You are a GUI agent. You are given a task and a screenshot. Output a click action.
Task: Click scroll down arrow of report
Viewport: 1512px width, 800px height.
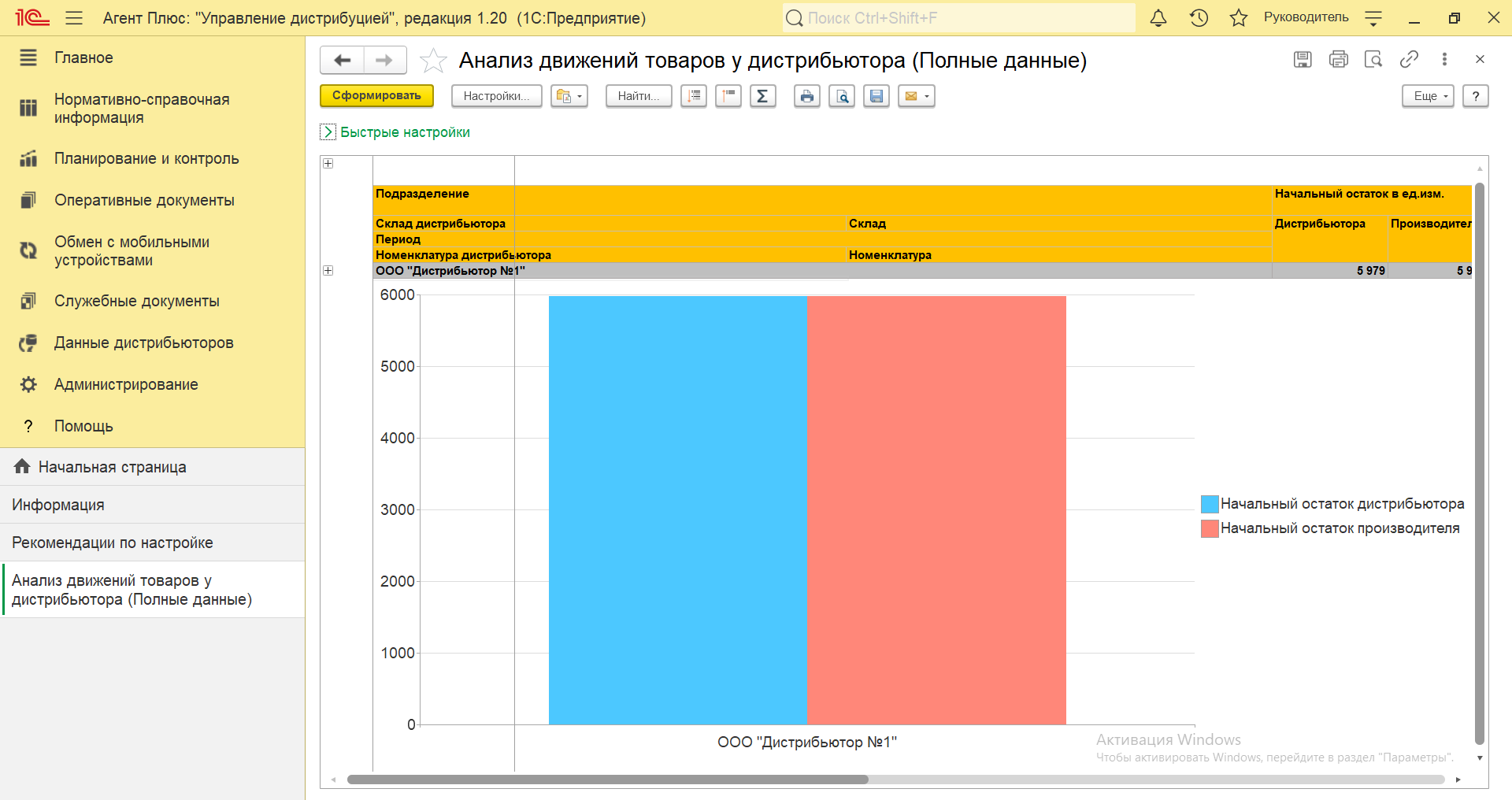pos(1480,758)
